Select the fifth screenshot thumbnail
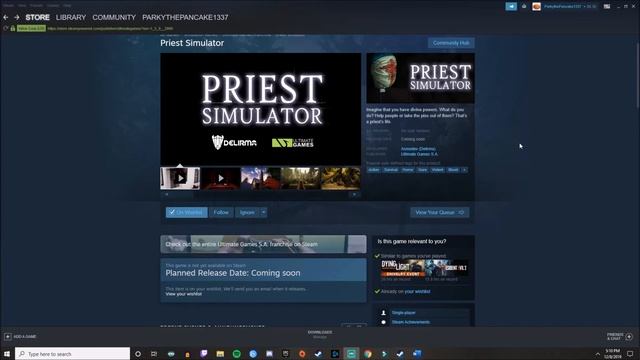 point(340,178)
